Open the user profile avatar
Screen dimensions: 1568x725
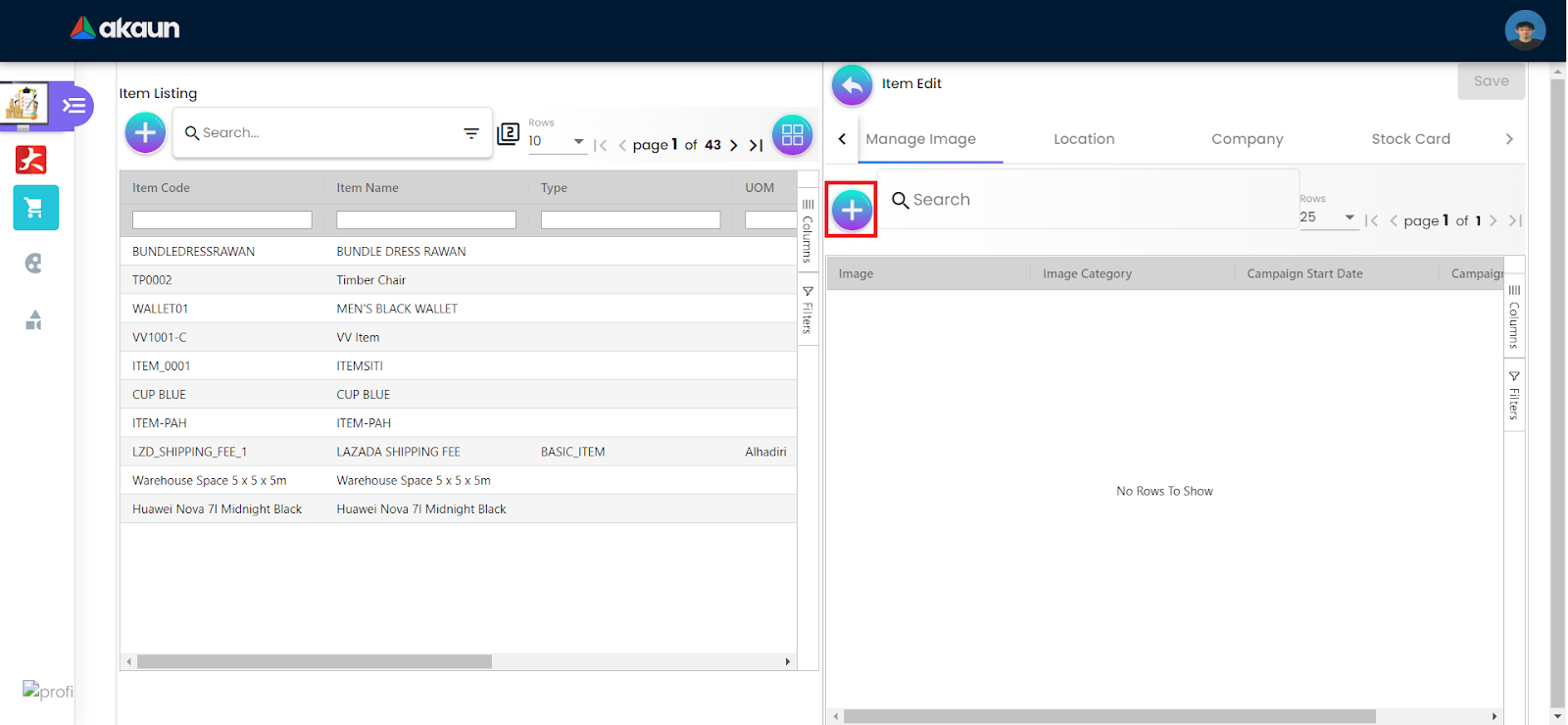1524,30
